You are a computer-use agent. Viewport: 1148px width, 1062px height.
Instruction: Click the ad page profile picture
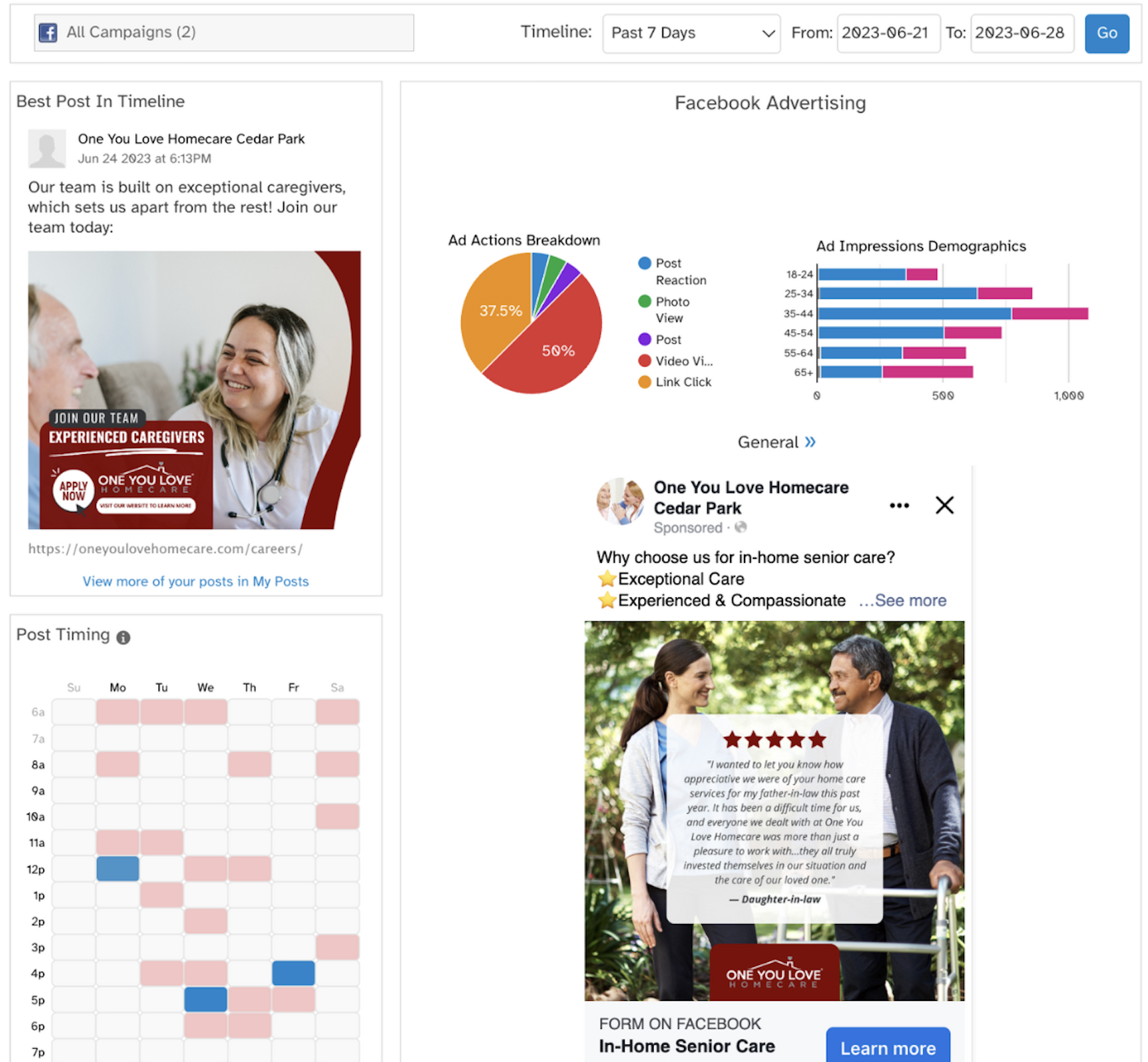click(620, 502)
